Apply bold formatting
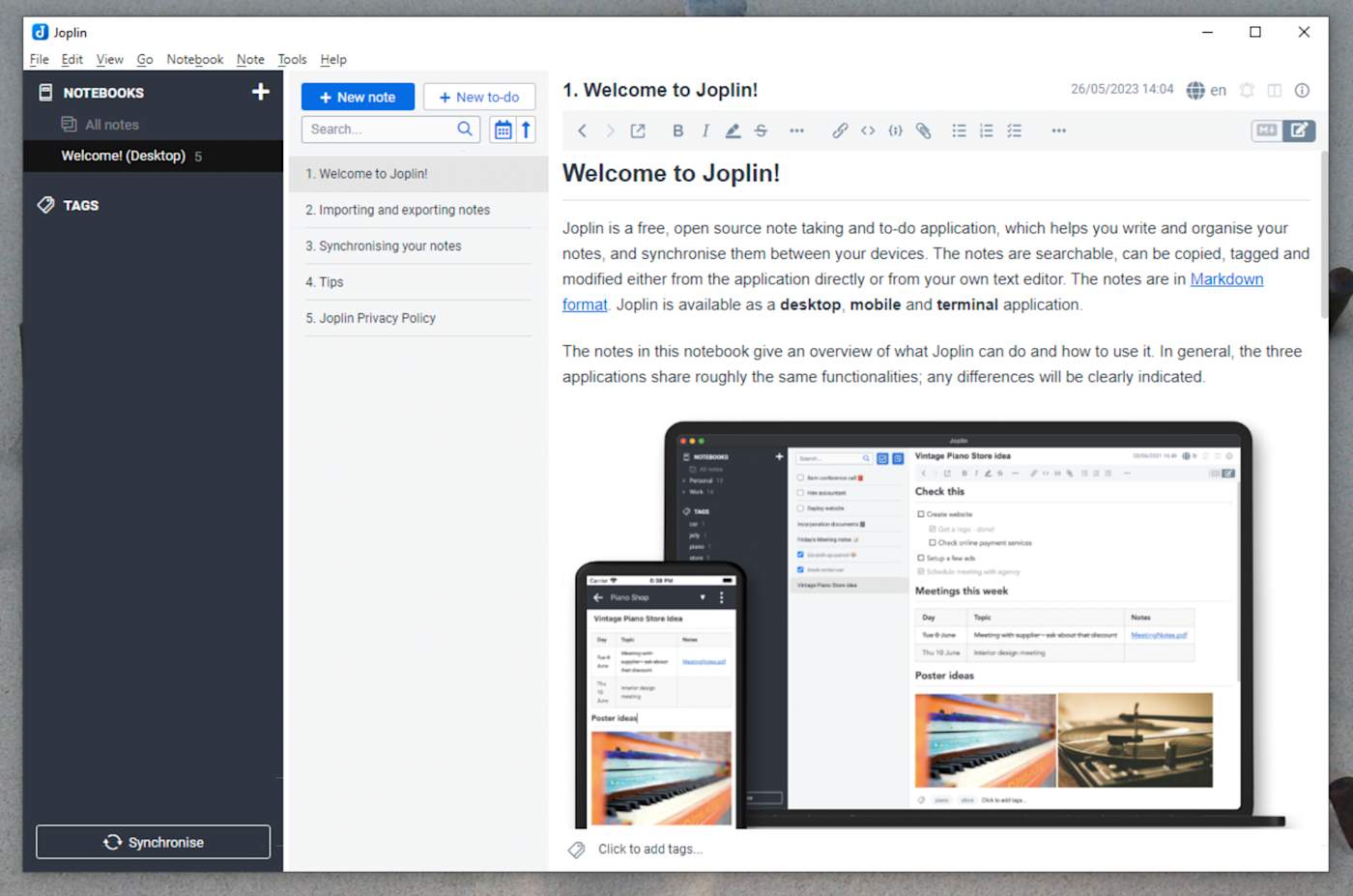 click(x=677, y=130)
